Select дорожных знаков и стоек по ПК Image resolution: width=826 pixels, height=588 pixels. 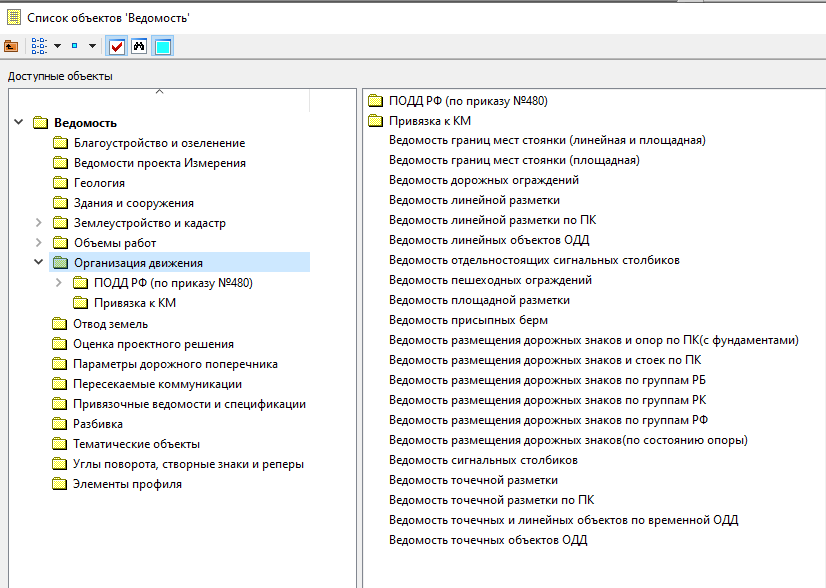545,360
